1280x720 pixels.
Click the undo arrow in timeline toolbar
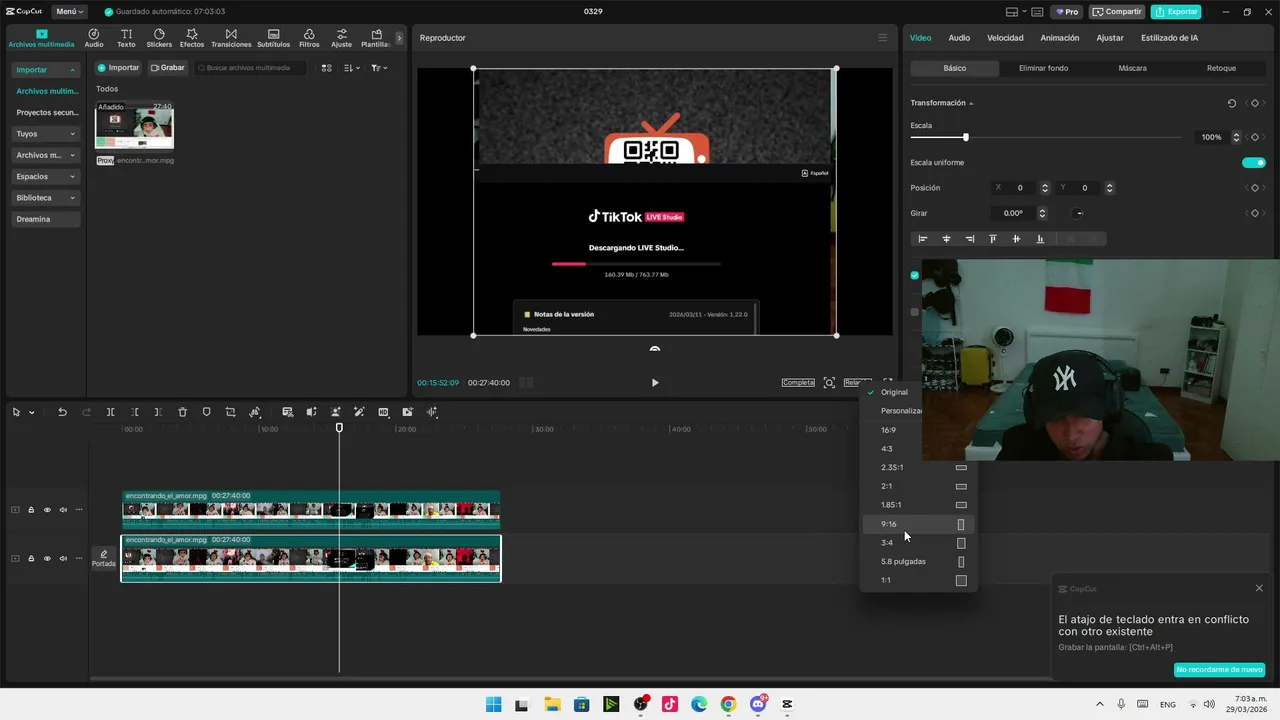pyautogui.click(x=62, y=412)
